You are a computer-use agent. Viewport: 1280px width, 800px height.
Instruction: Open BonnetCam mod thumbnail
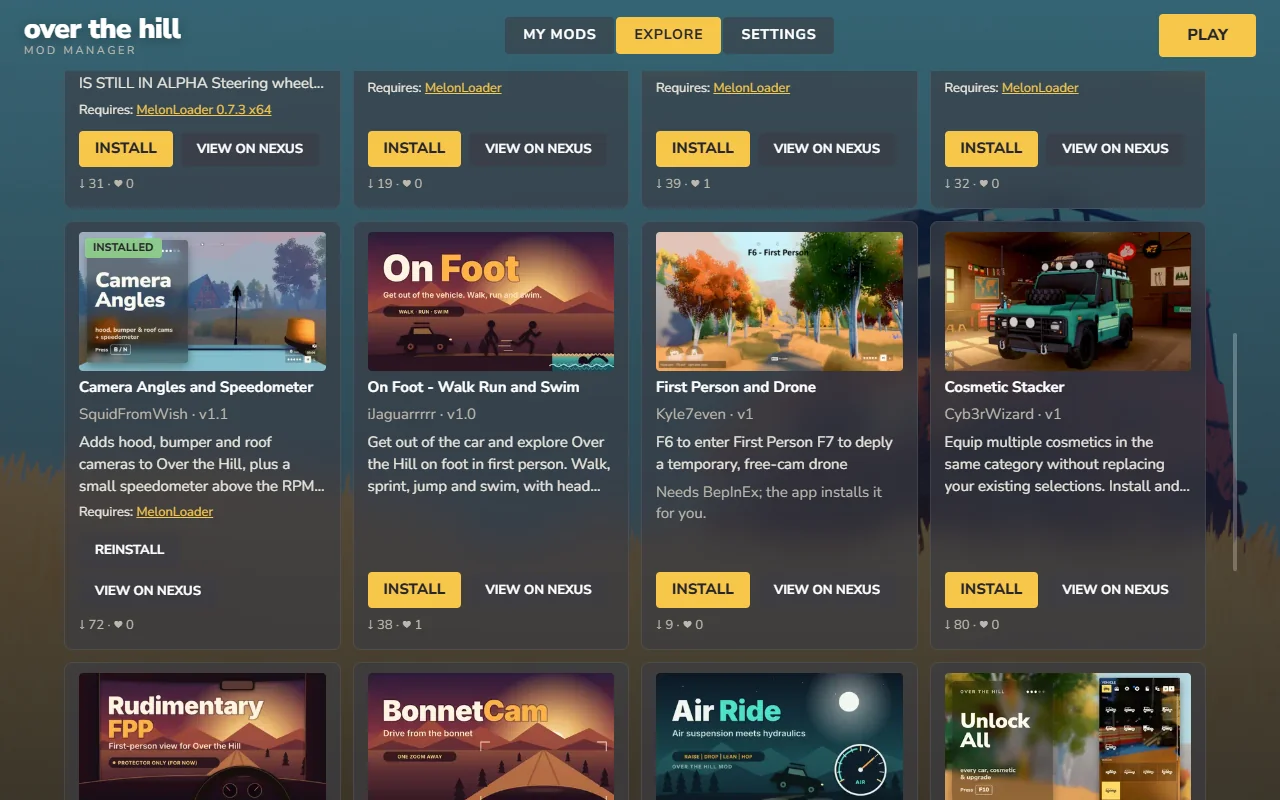[491, 737]
